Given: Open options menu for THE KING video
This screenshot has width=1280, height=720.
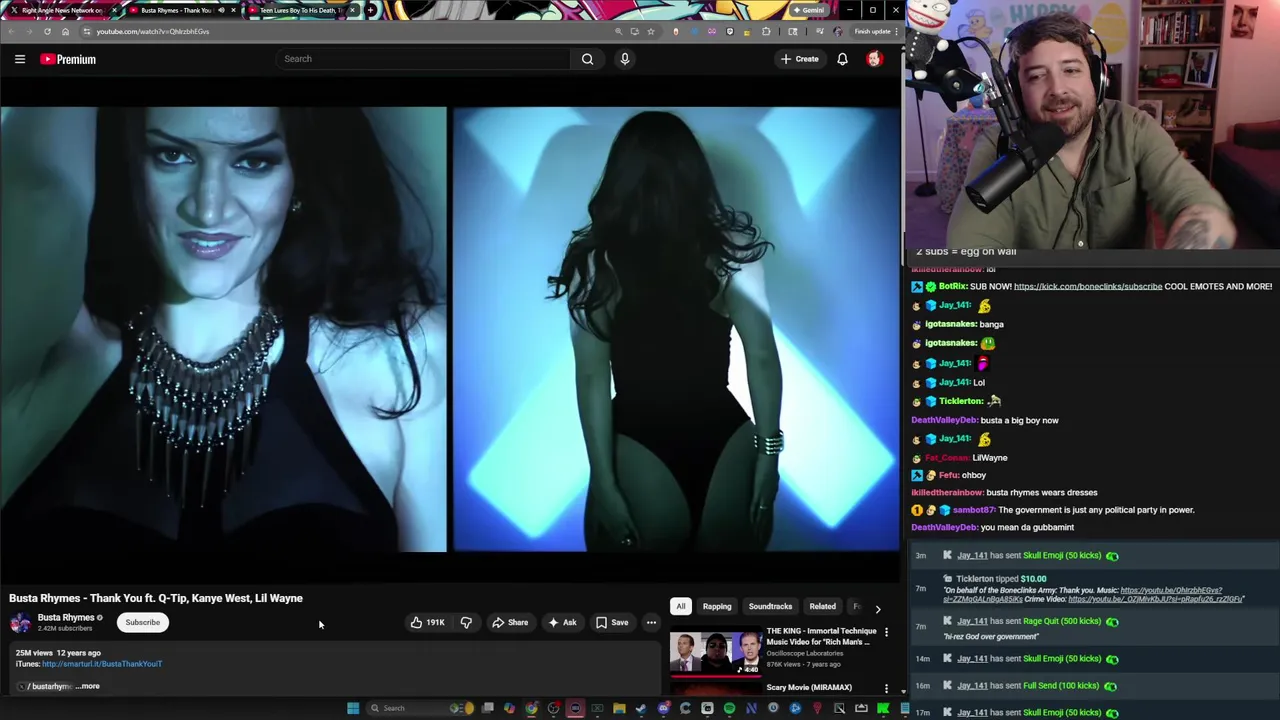Looking at the screenshot, I should (886, 632).
